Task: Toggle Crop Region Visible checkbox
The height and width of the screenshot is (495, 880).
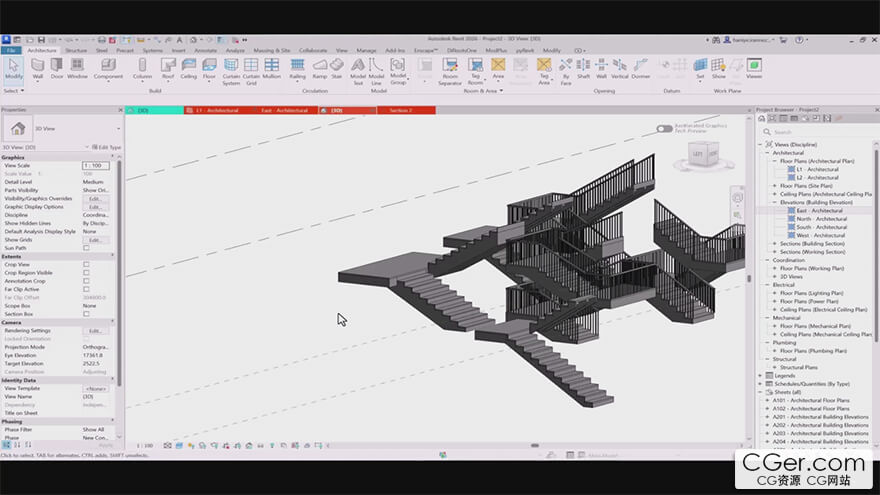Action: click(x=86, y=273)
